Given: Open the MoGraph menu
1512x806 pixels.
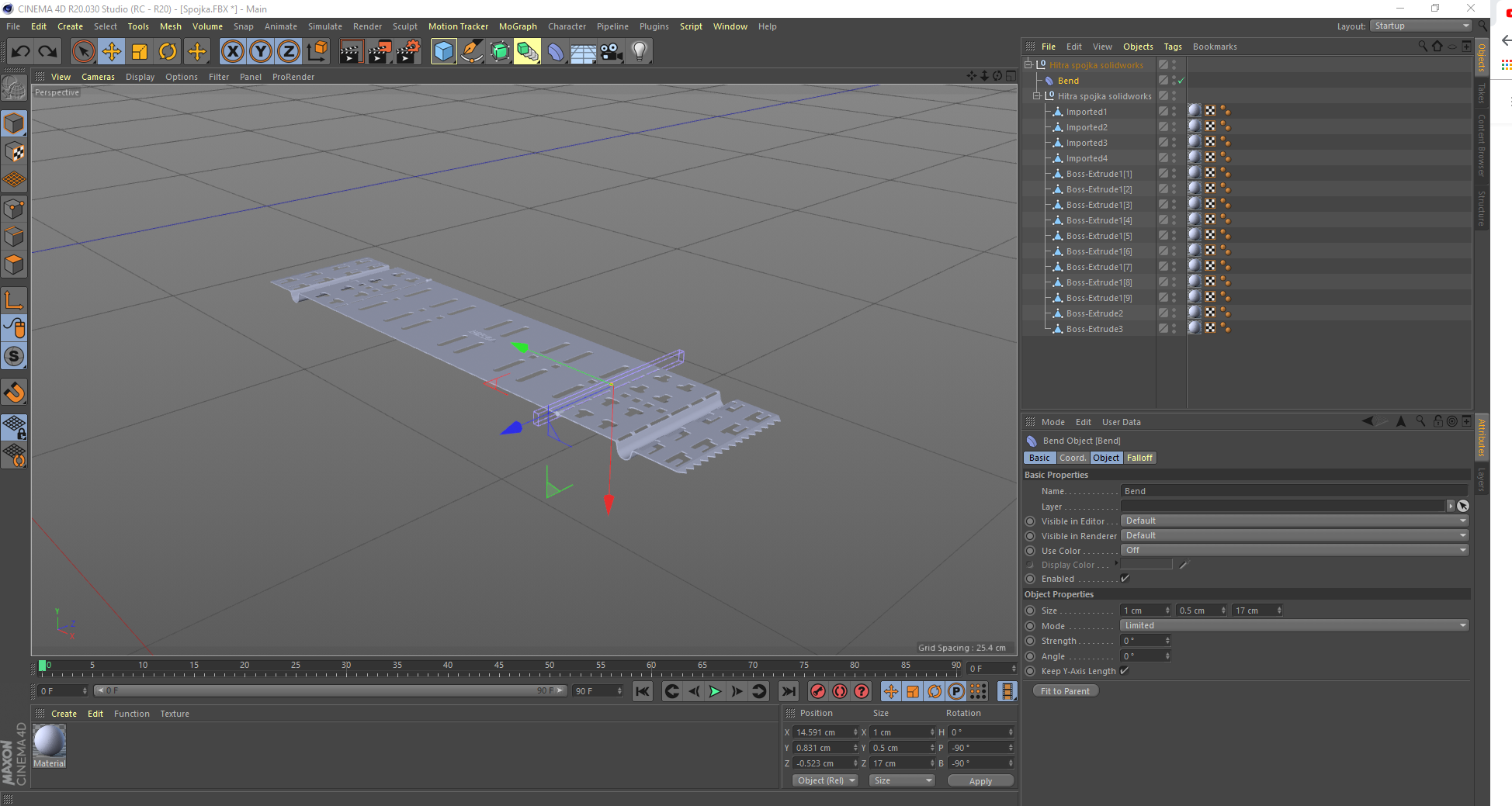Looking at the screenshot, I should coord(518,26).
